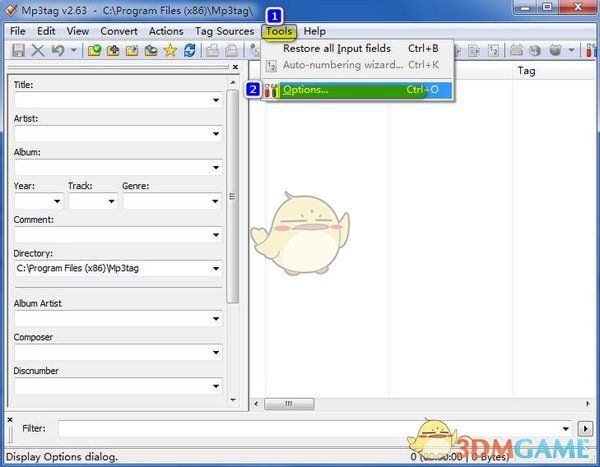600x467 pixels.
Task: Select Options... in the Tools menu
Action: (358, 90)
